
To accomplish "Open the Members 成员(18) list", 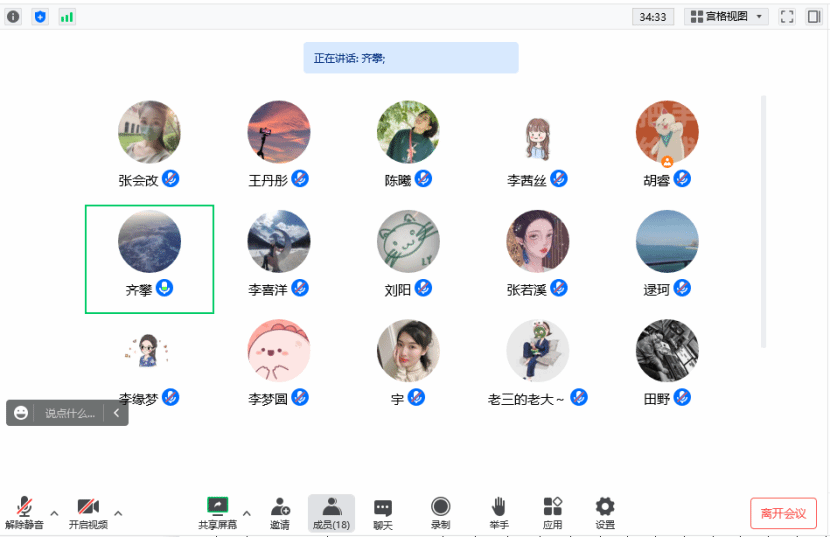I will point(331,512).
